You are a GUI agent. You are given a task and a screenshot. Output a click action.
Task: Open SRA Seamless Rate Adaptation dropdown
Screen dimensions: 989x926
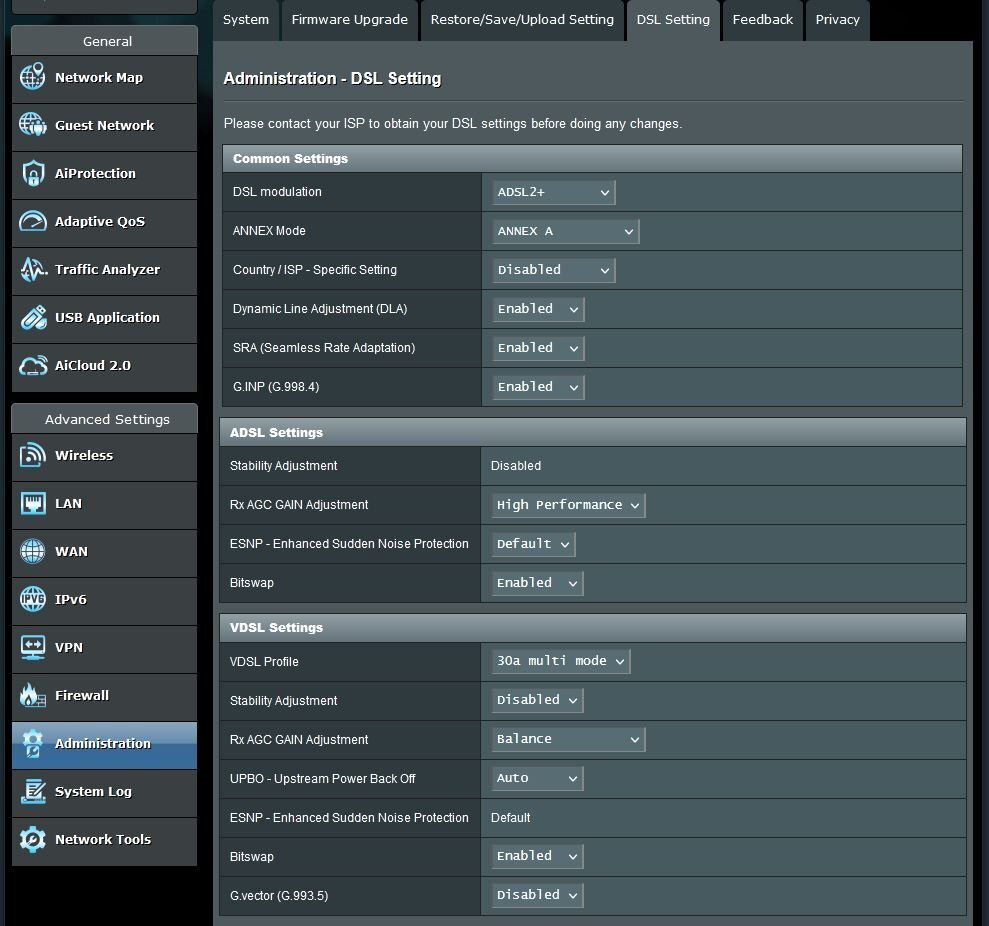[538, 348]
